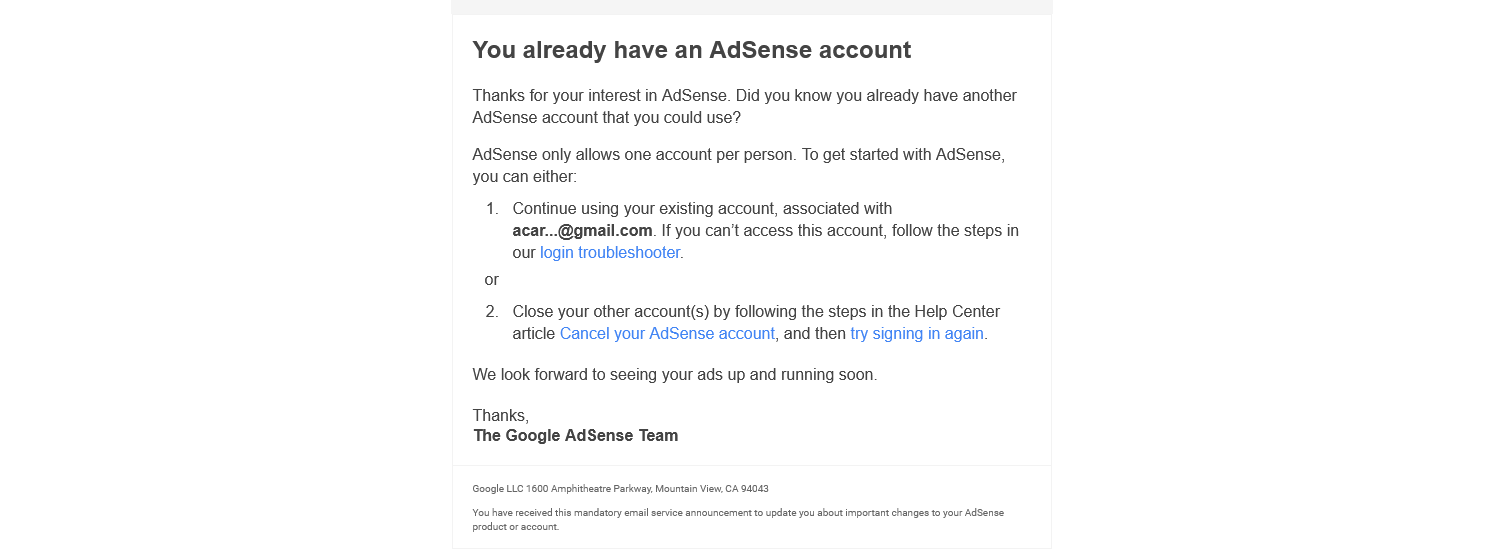The height and width of the screenshot is (549, 1503).
Task: Follow the Cancel your AdSense account link
Action: coord(667,334)
